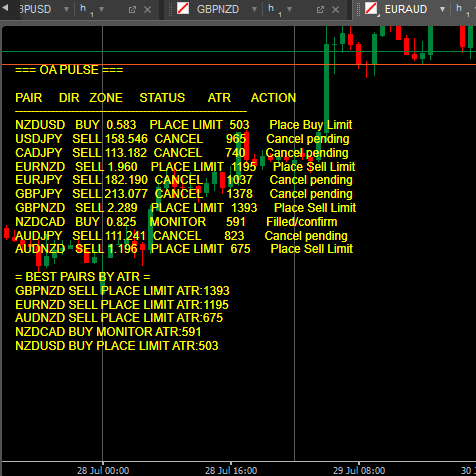Viewport: 476px width, 476px height.
Task: Expand the GBPUSD timeframe dropdown arrow
Action: click(101, 9)
